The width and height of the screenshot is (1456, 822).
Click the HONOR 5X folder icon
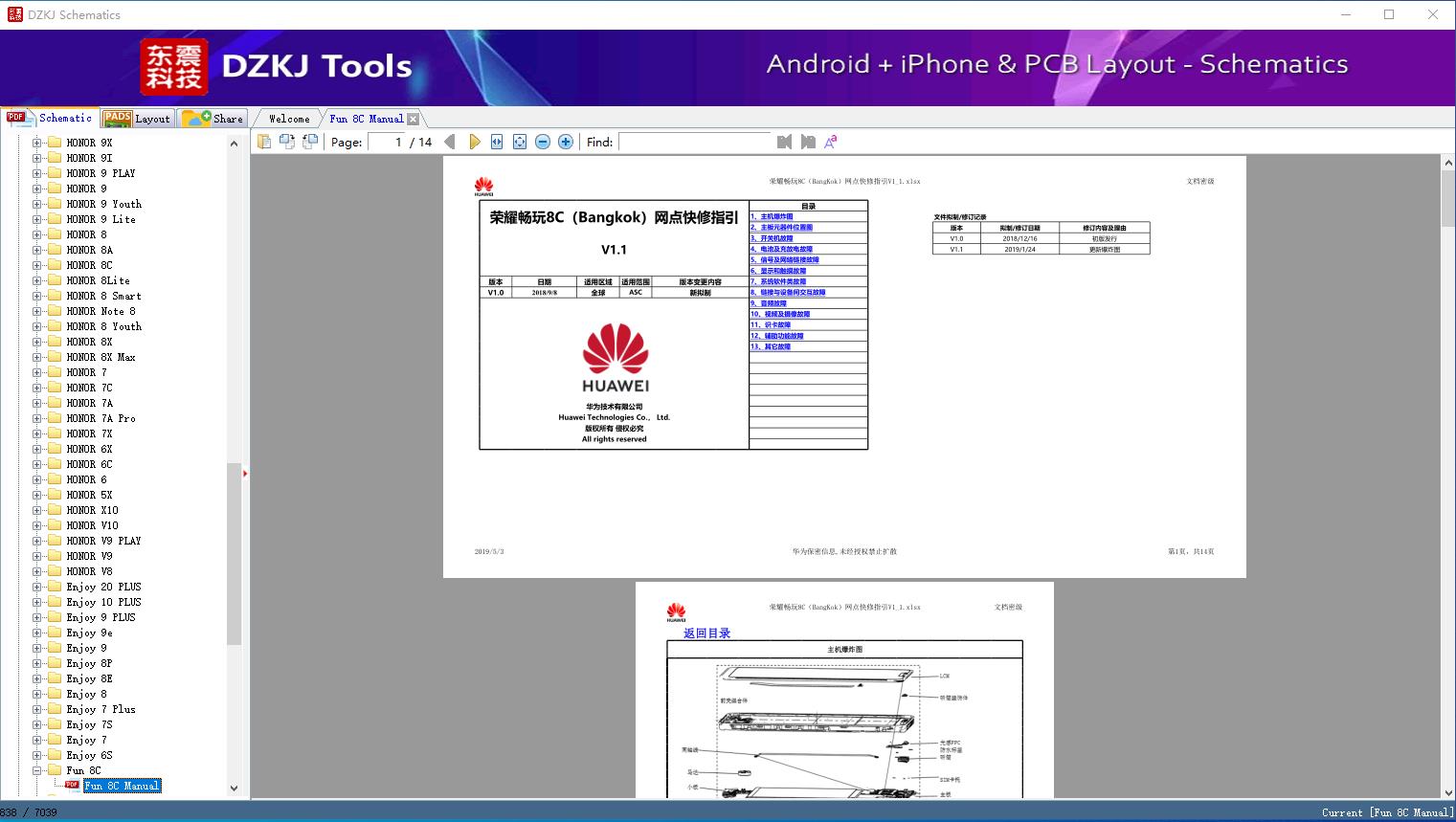click(x=55, y=495)
